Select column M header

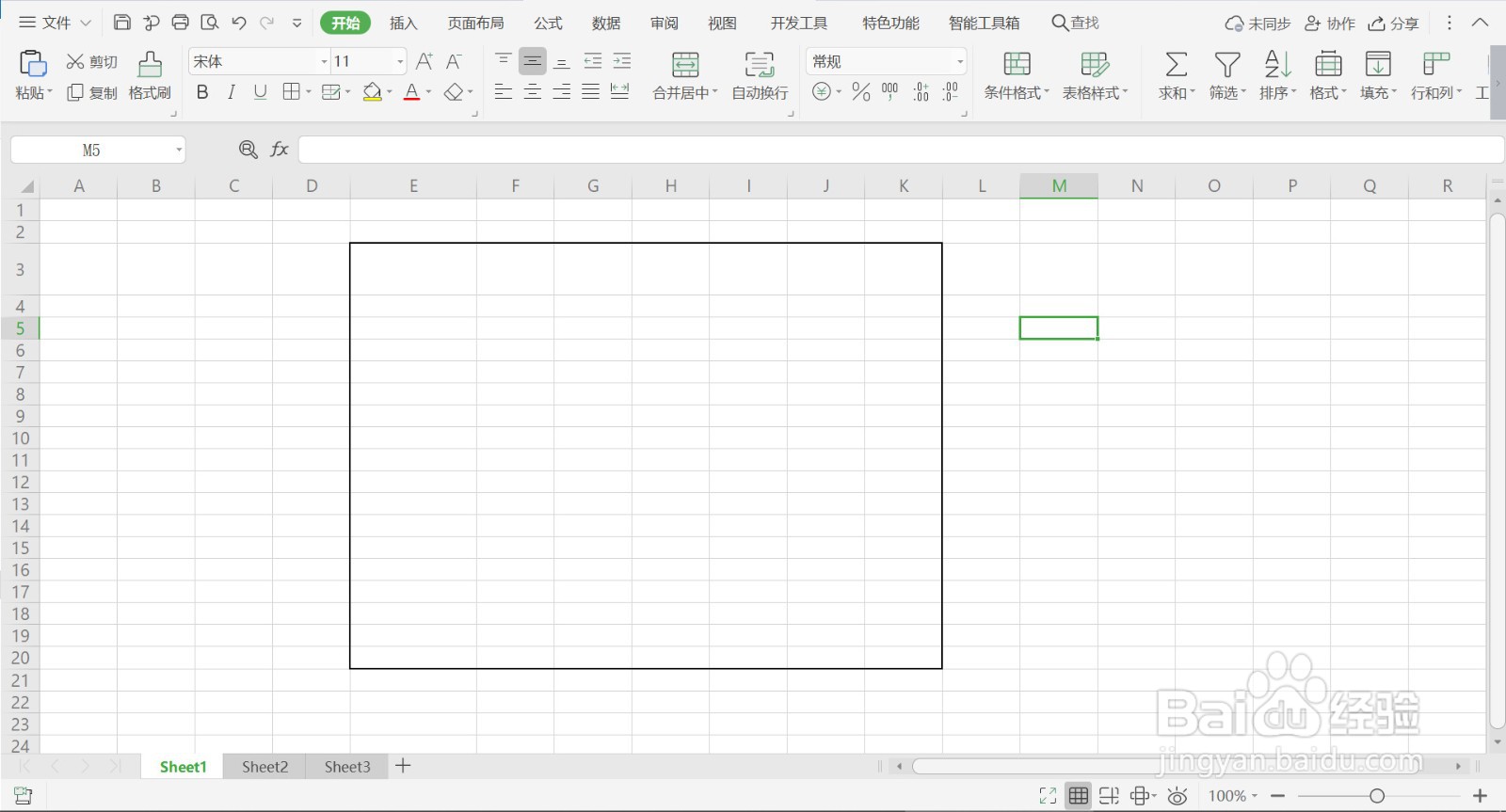pyautogui.click(x=1059, y=185)
